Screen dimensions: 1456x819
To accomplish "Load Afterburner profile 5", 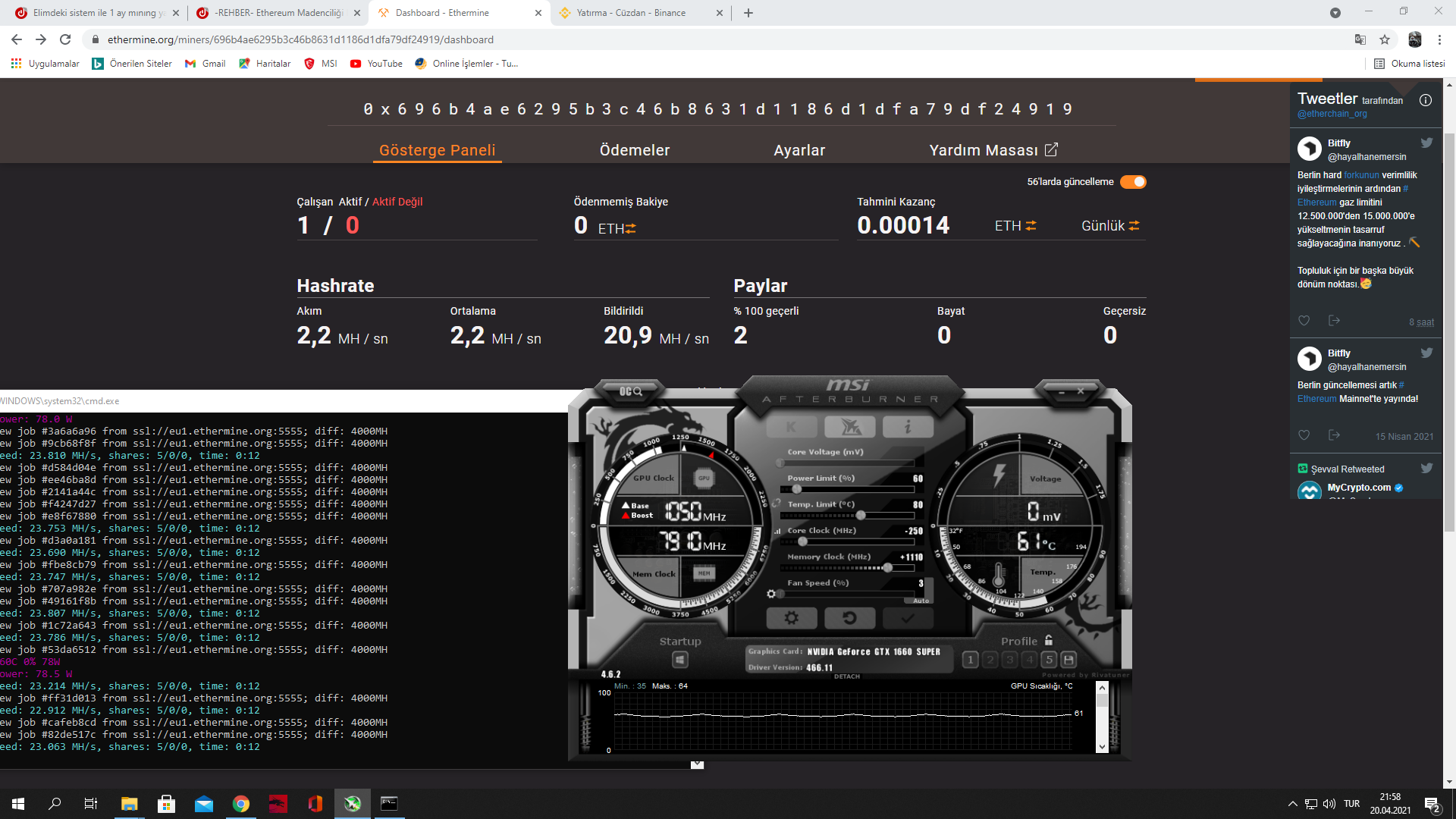I will [1050, 660].
